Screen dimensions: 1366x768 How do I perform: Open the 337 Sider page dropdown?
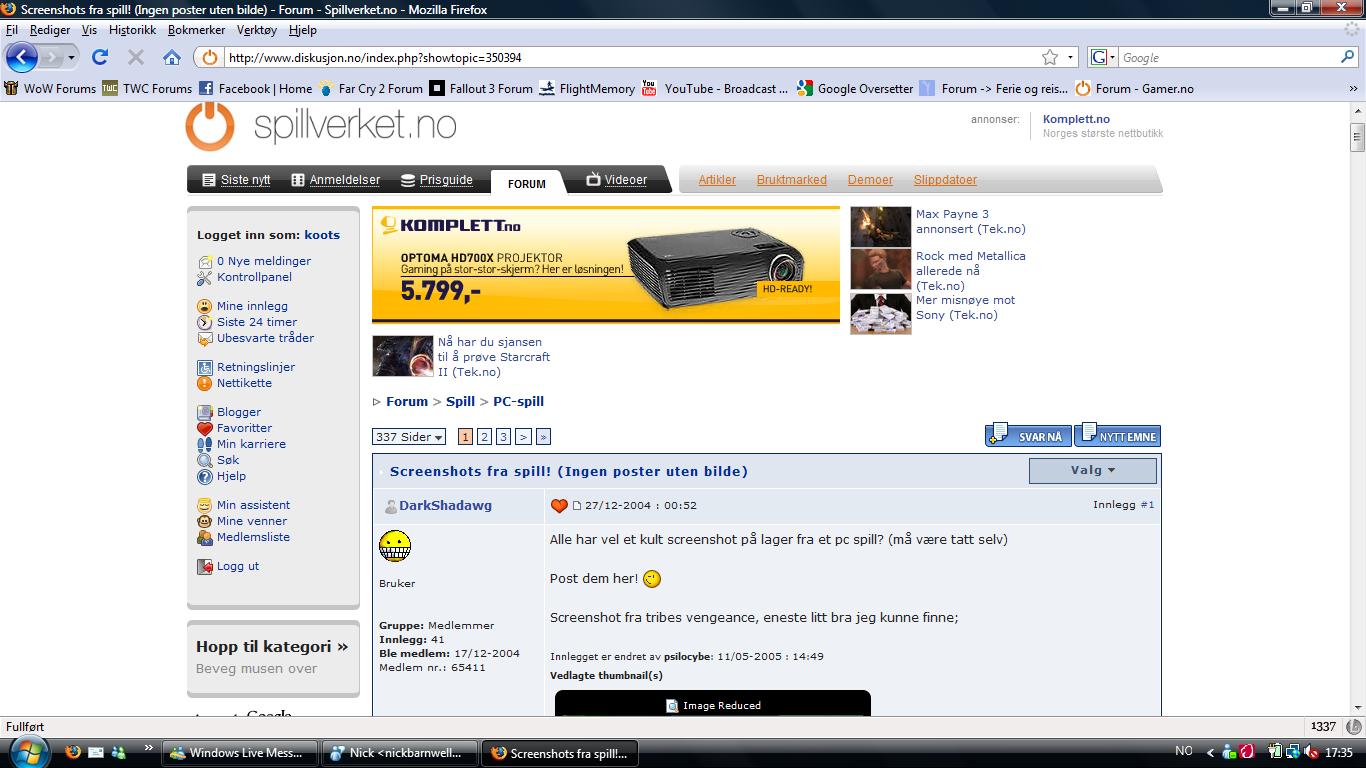409,437
